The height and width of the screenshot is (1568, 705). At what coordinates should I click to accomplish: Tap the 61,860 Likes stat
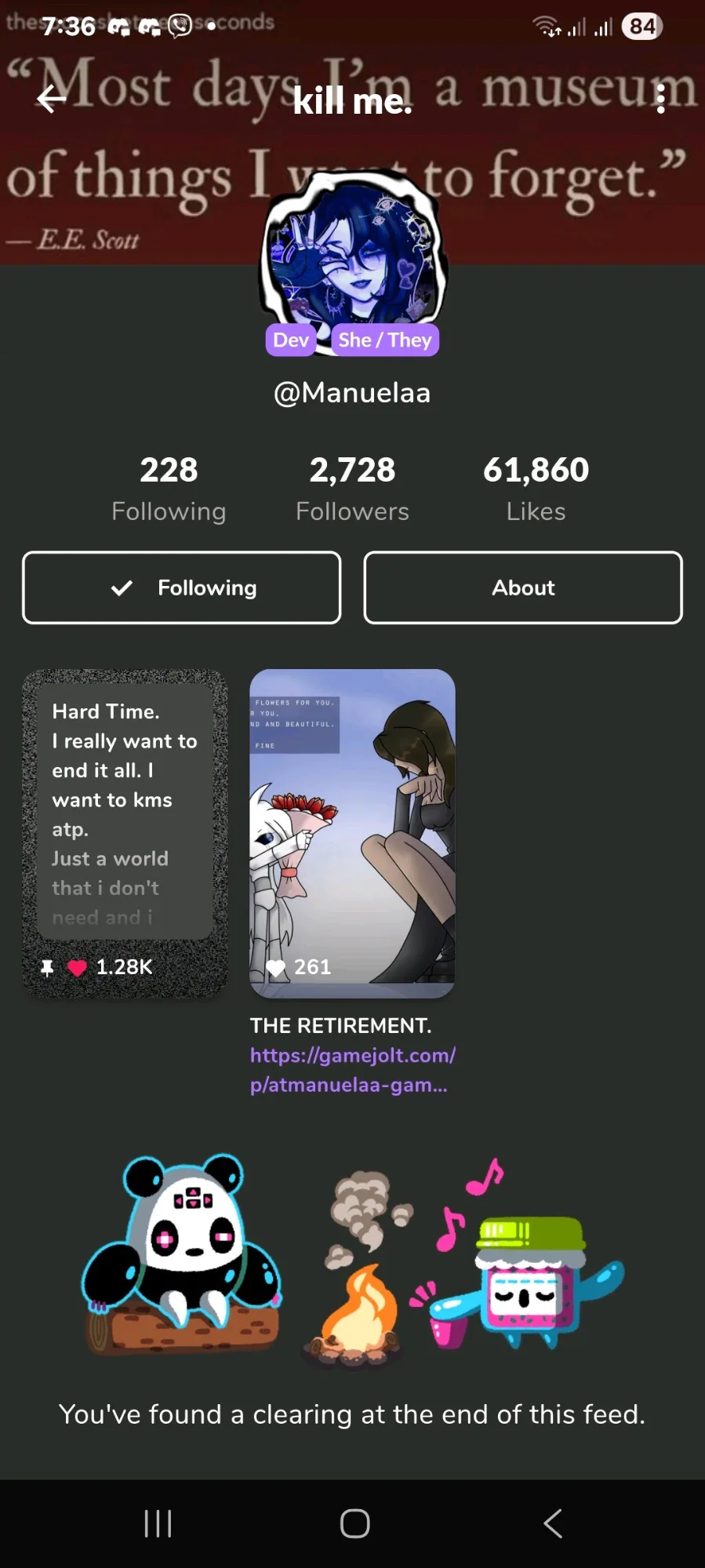[536, 489]
